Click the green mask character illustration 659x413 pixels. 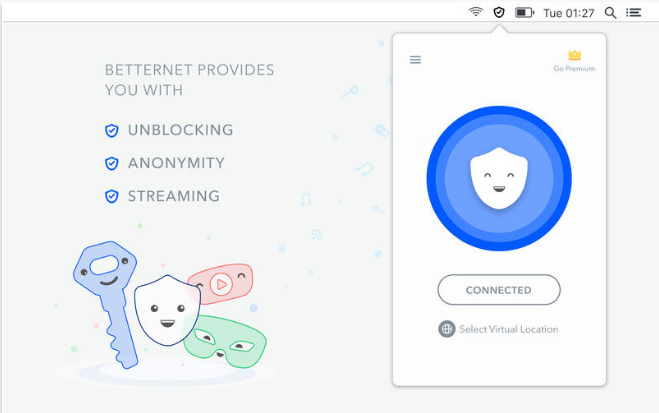[x=227, y=342]
